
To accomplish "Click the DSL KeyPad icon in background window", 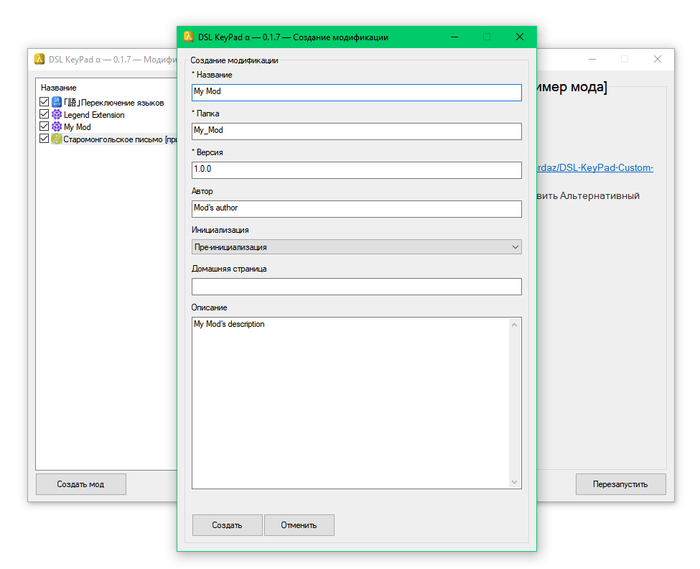I will coord(40,59).
